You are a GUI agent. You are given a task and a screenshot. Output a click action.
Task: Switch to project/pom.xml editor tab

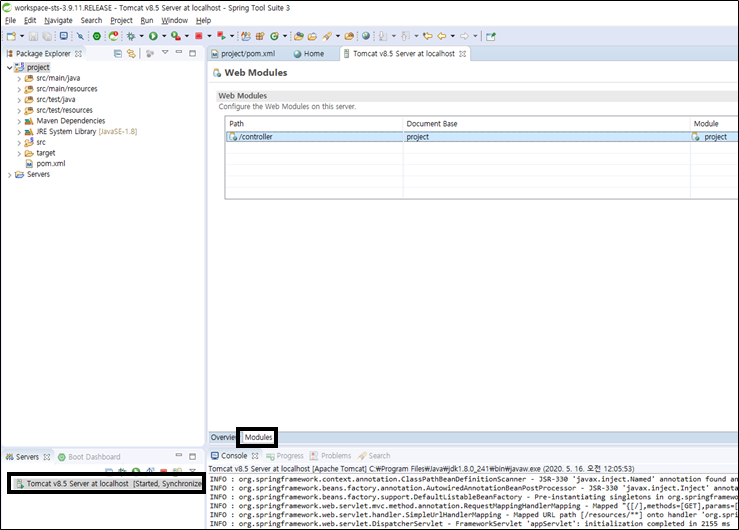243,54
